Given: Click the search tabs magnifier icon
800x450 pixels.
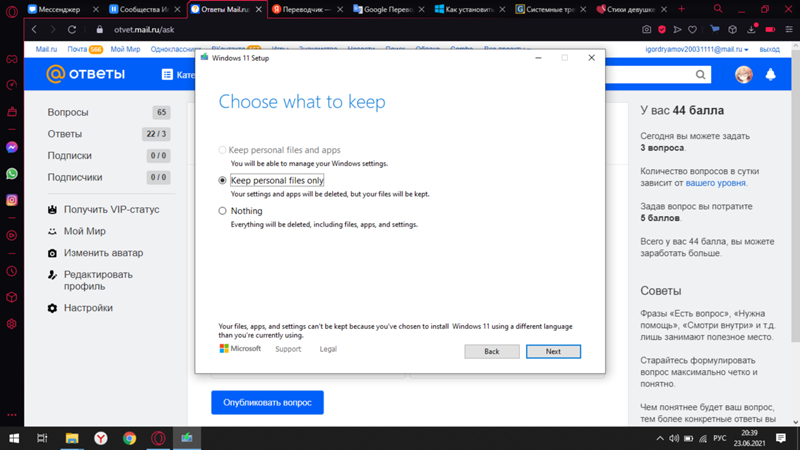Looking at the screenshot, I should [718, 9].
